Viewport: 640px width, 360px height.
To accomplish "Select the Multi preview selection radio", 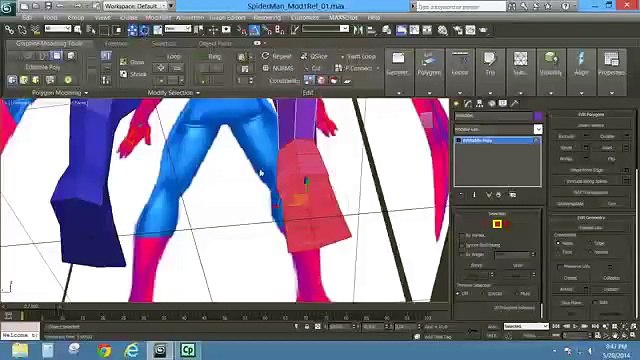I will click(x=517, y=293).
